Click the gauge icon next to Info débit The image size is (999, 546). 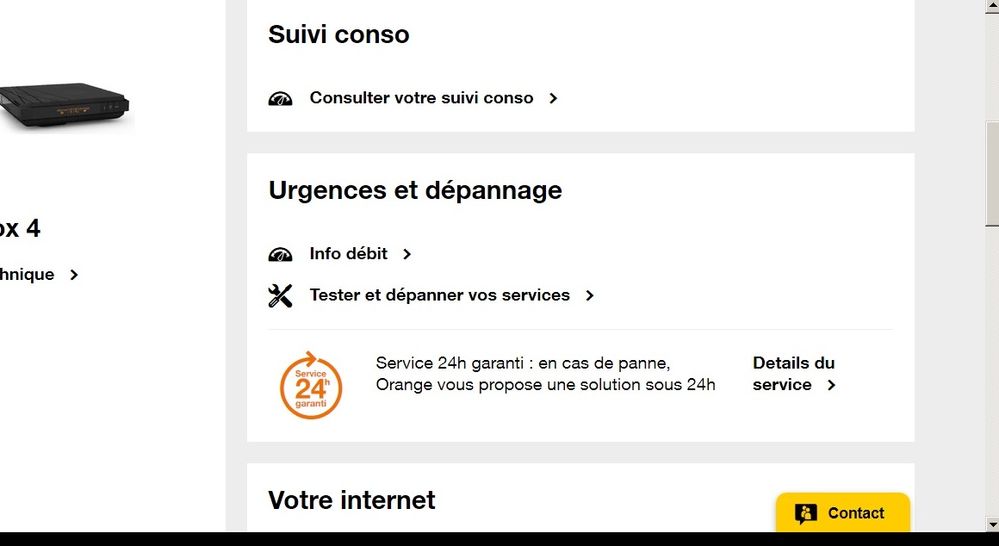tap(280, 255)
